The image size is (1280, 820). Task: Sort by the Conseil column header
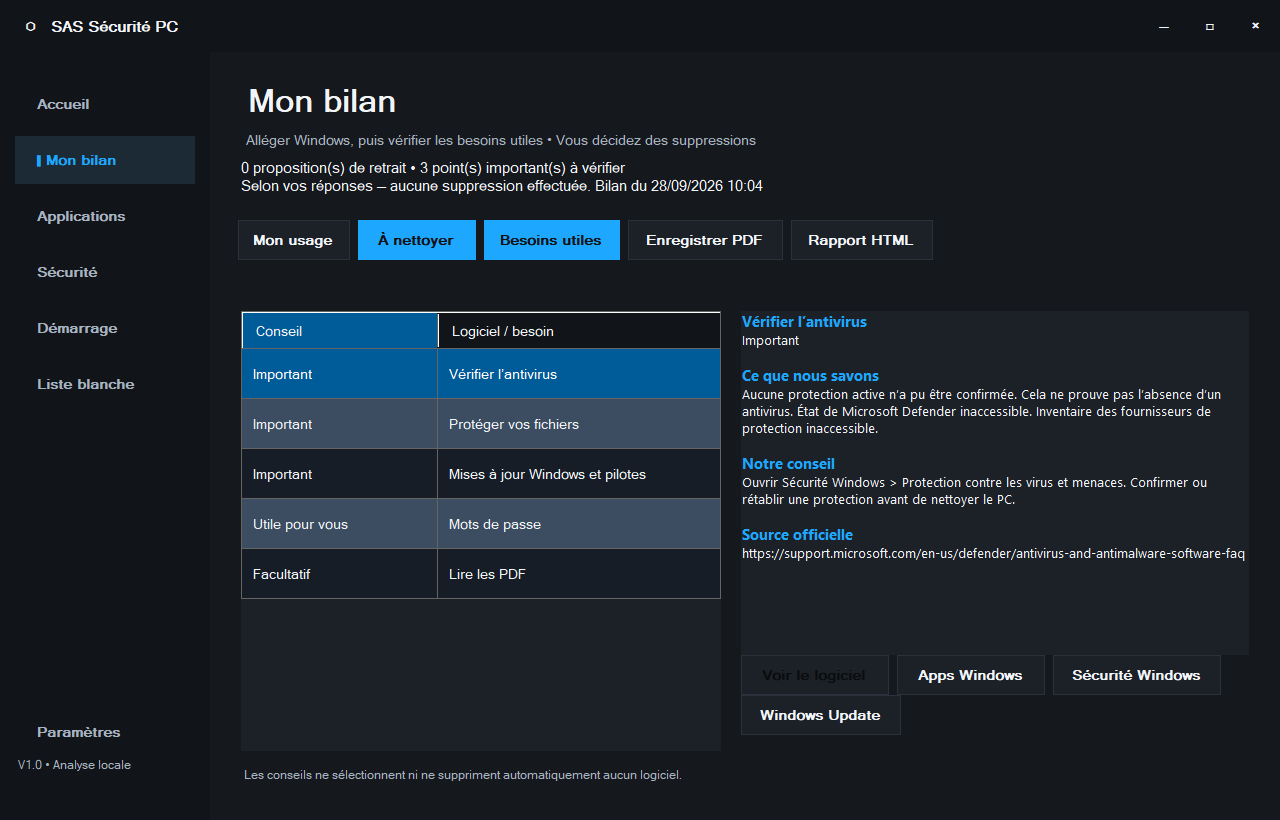click(x=340, y=331)
